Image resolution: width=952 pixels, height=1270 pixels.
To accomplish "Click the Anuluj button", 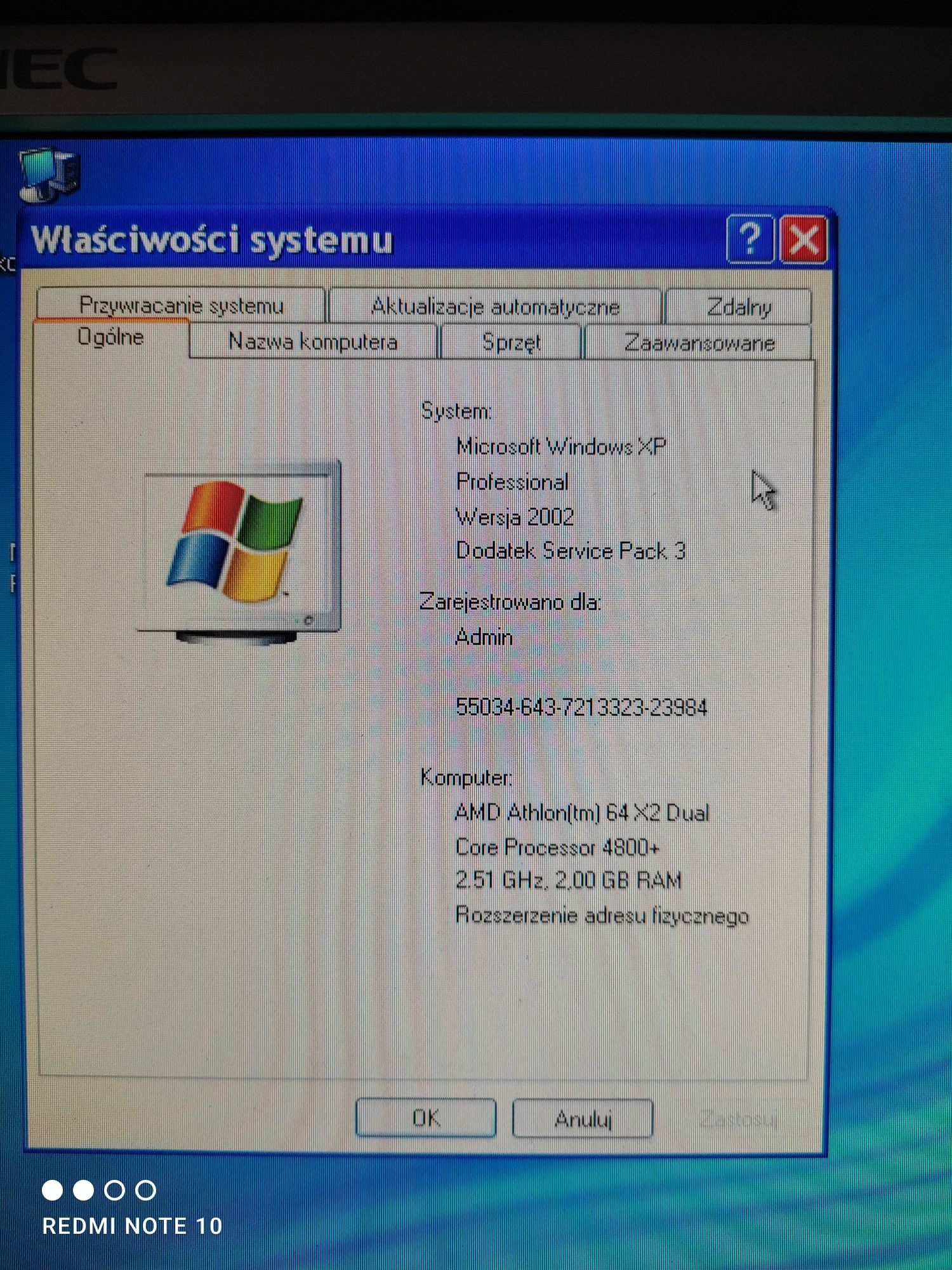I will 583,1118.
